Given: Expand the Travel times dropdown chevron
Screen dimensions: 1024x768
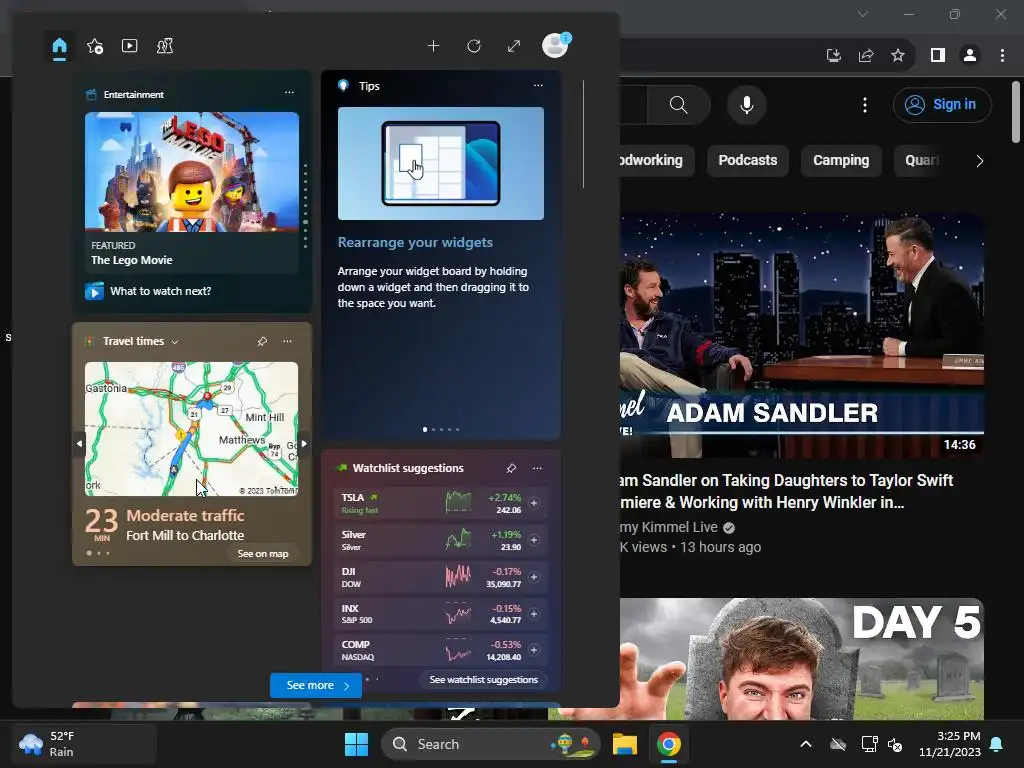Looking at the screenshot, I should (174, 342).
